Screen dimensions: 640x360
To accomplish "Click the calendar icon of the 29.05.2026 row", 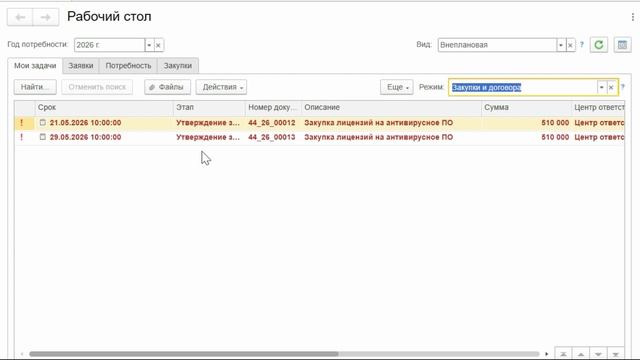I will coord(42,137).
